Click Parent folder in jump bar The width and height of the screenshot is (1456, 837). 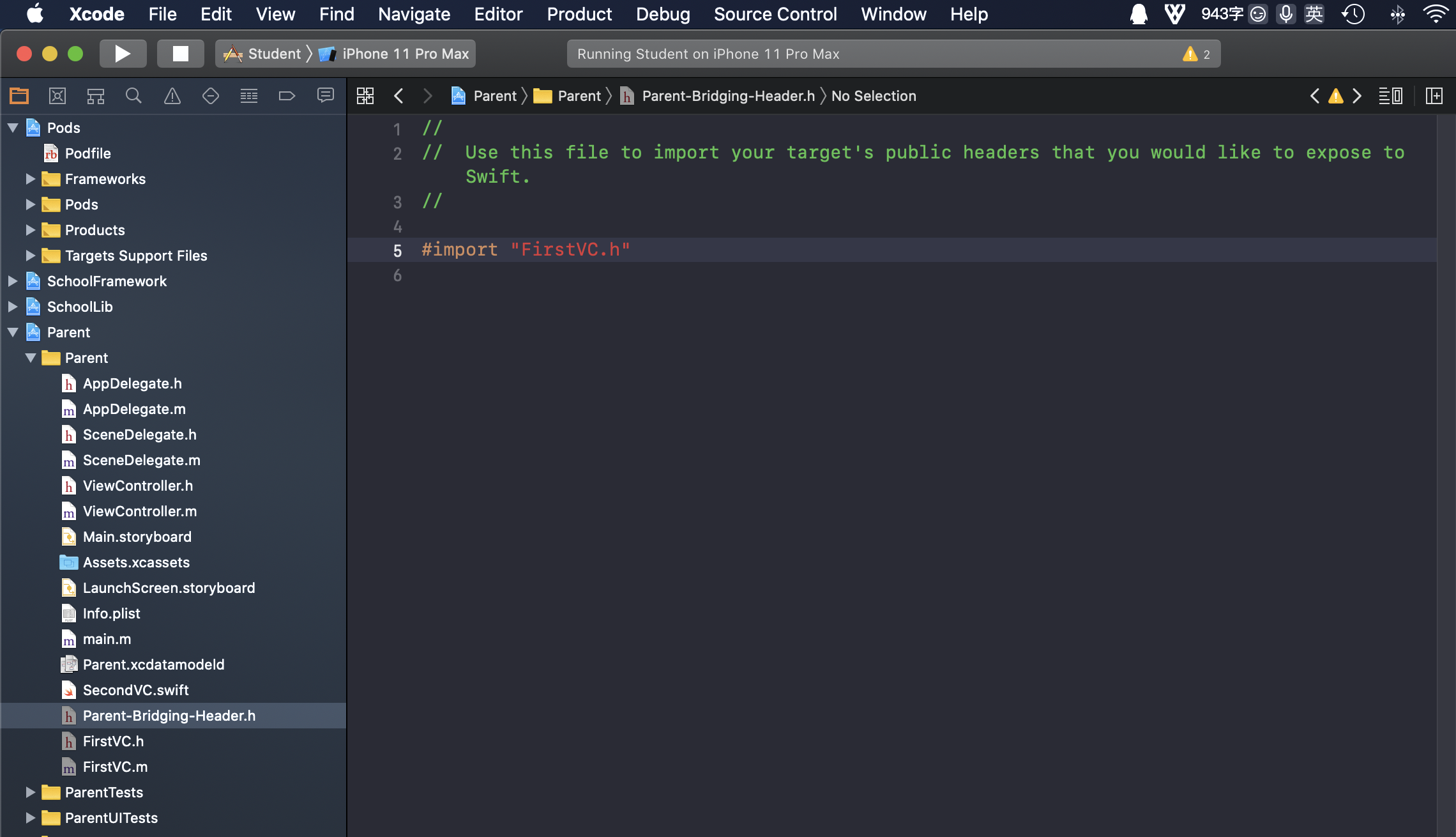pos(568,96)
